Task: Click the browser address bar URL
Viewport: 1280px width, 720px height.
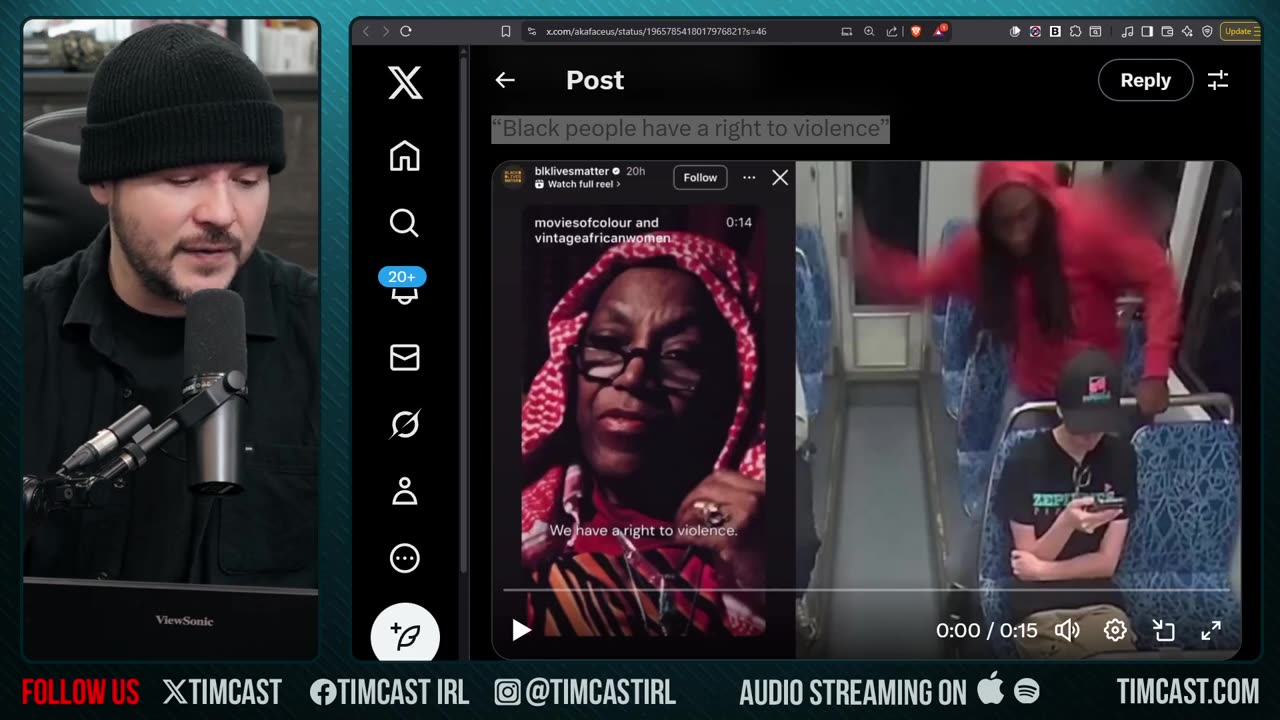Action: [x=656, y=31]
